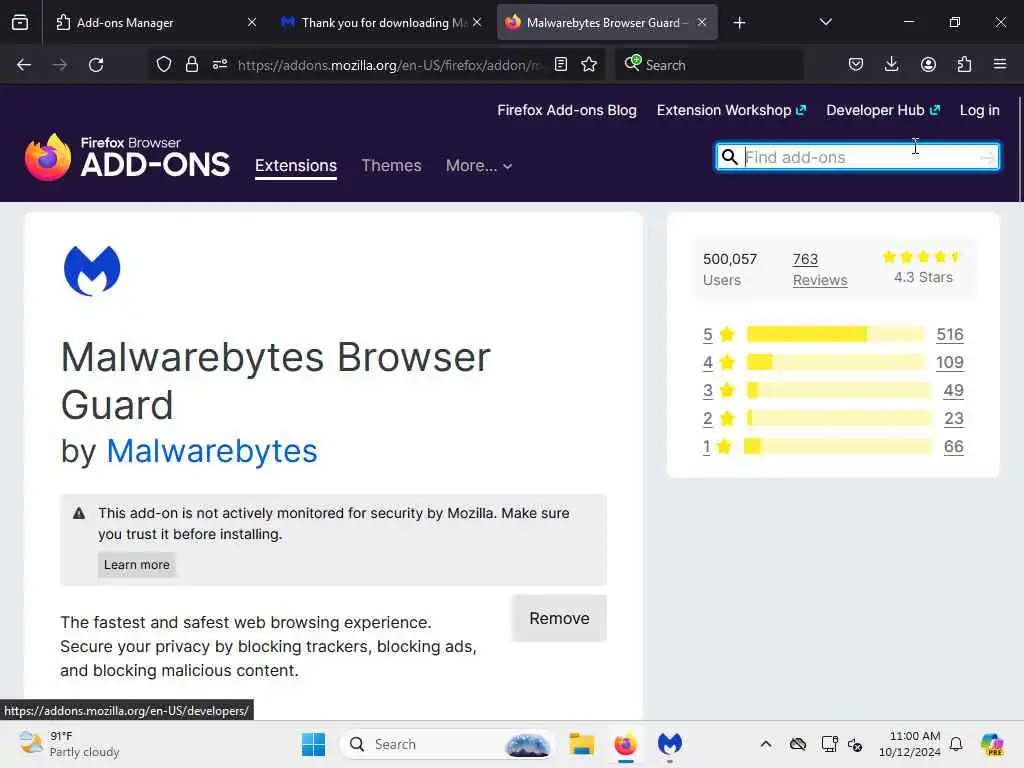The image size is (1024, 768).
Task: Click Learn more button in warning
Action: 136,565
